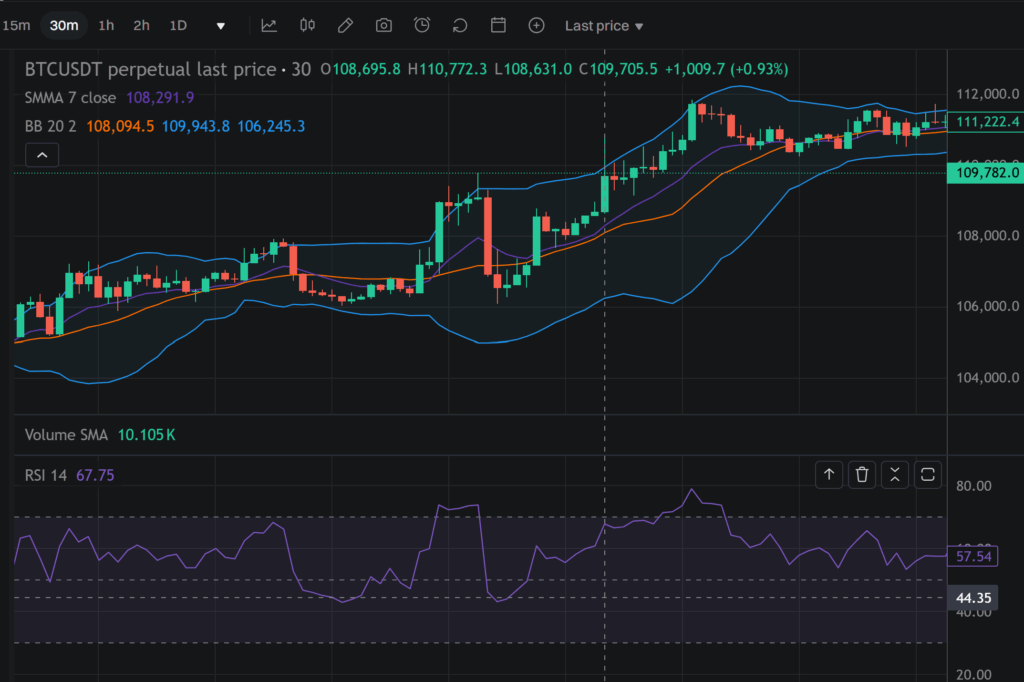
Task: Expand the more timeframes dropdown arrow
Action: 221,26
